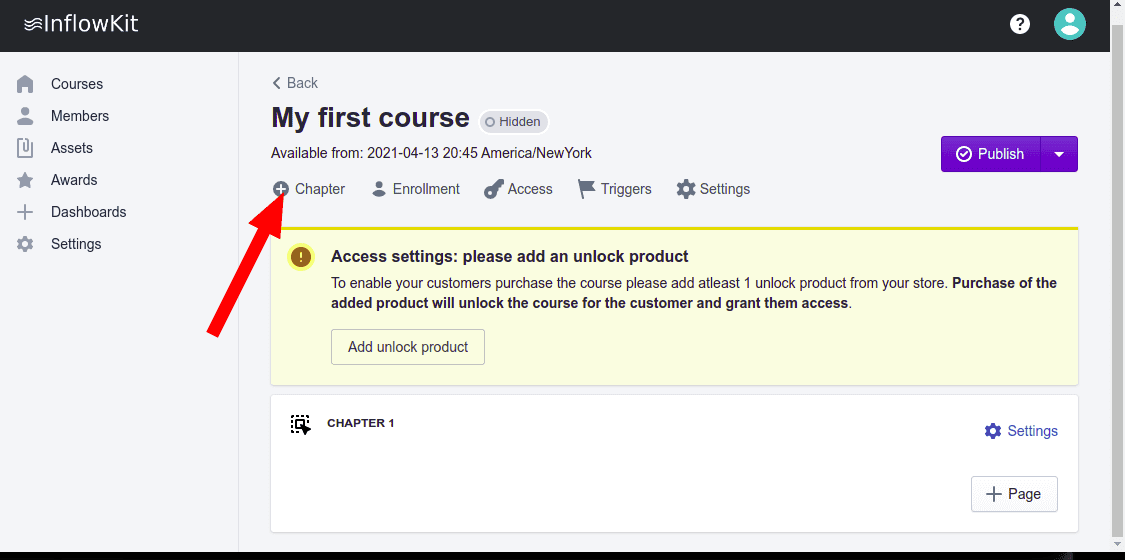The image size is (1125, 560).
Task: Open the sidebar Settings gear
Action: (x=26, y=244)
